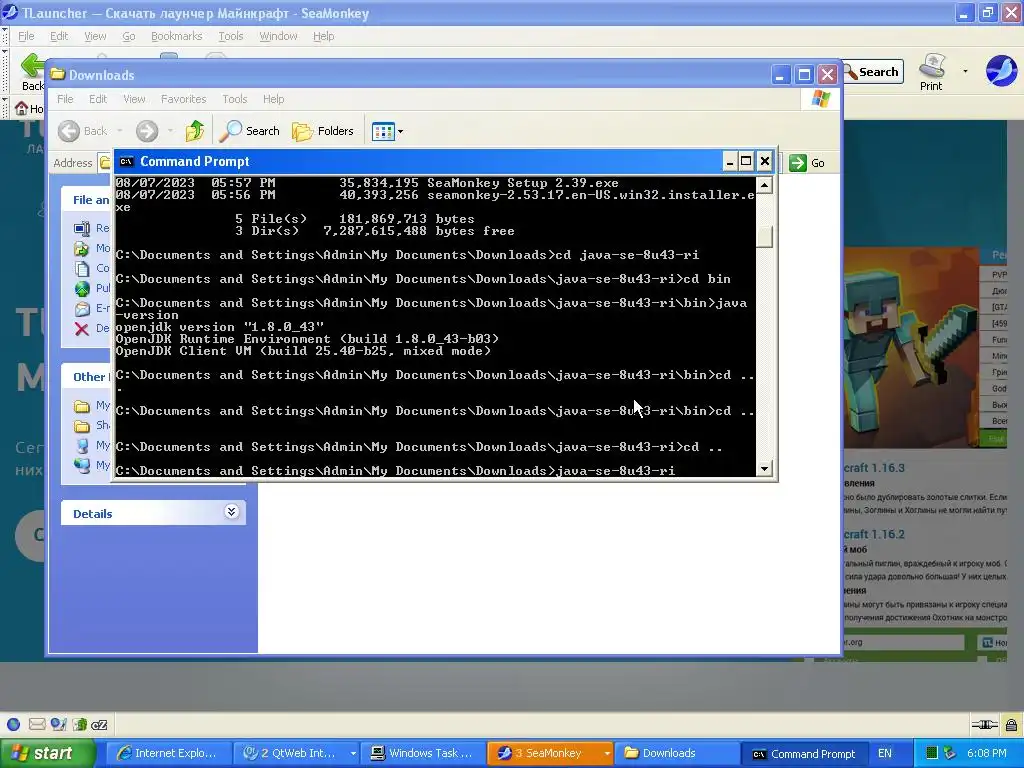Click Forward arrow in Downloads window
The image size is (1024, 768).
point(147,131)
